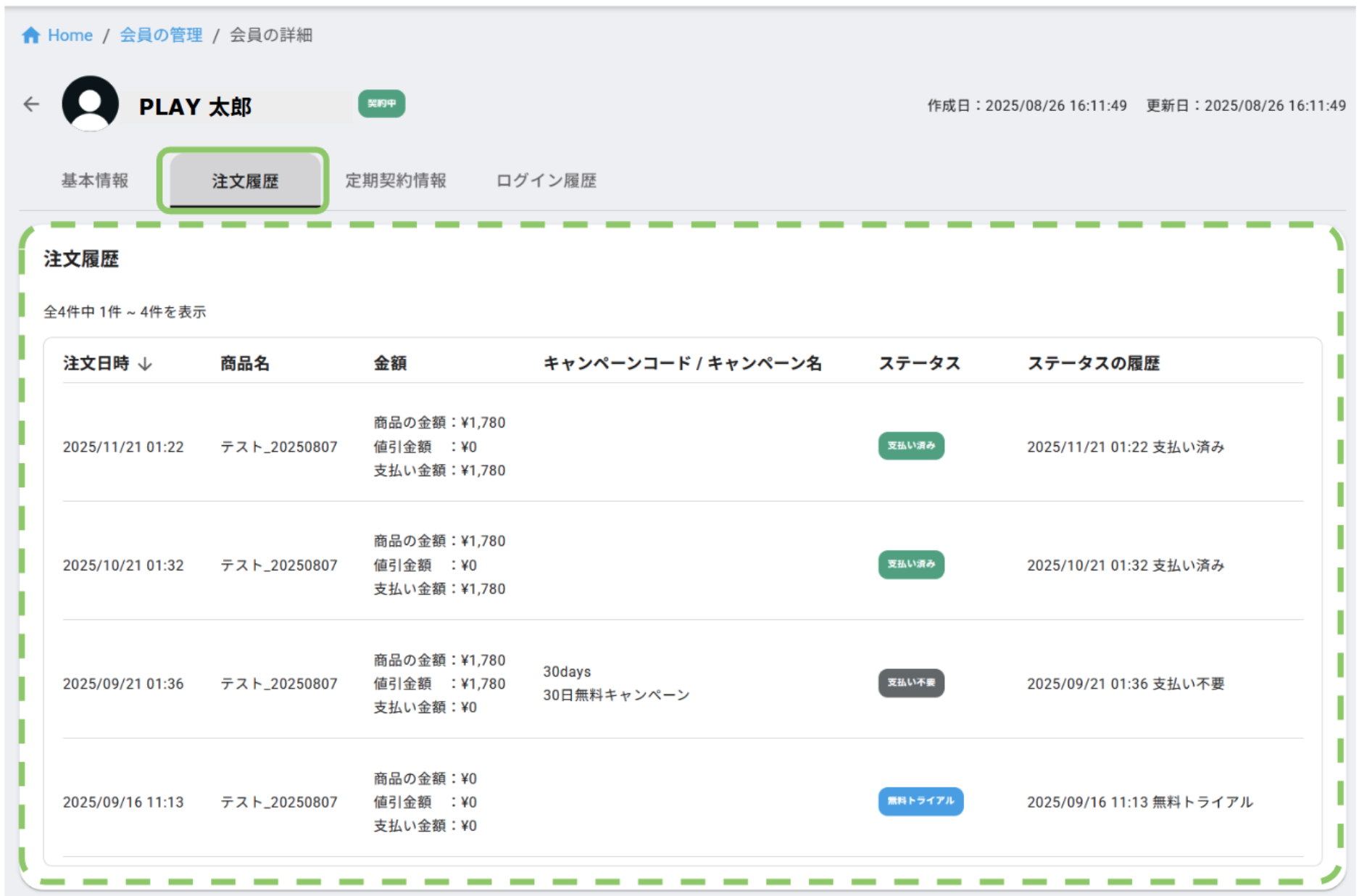Image resolution: width=1367 pixels, height=896 pixels.
Task: Click the Home house icon in breadcrumb
Action: coord(30,35)
